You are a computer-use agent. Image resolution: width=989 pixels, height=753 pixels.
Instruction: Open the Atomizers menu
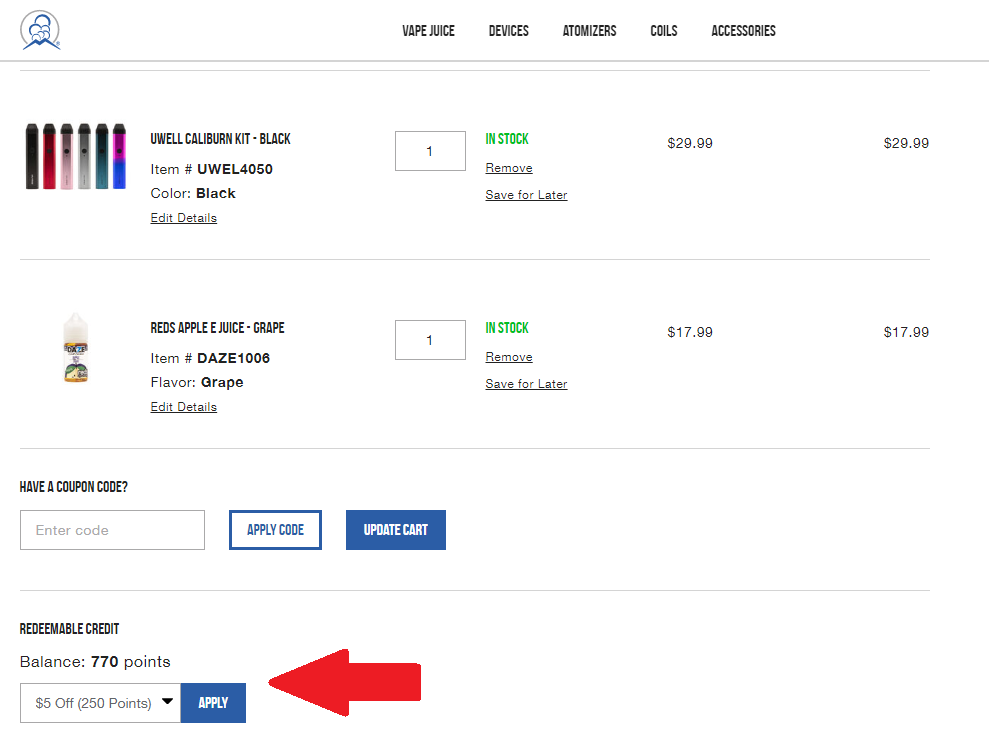click(x=589, y=31)
